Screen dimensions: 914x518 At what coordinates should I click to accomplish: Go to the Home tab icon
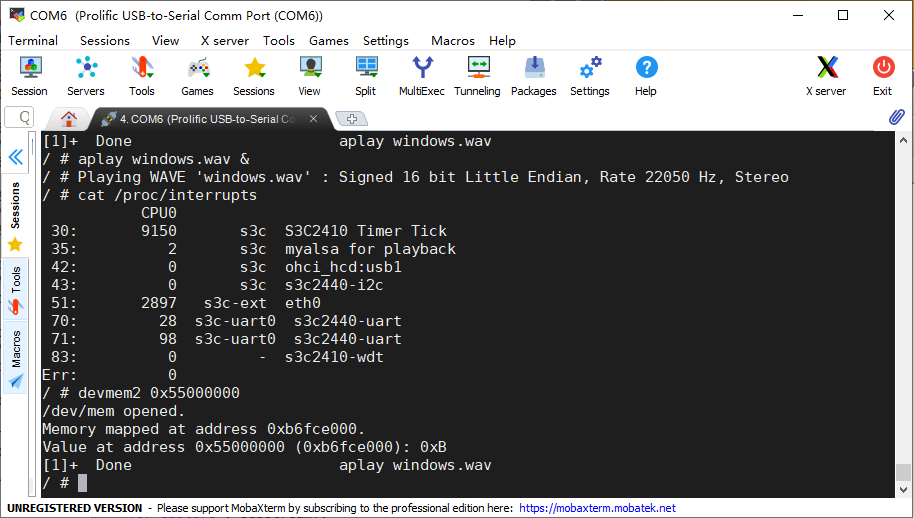point(69,119)
